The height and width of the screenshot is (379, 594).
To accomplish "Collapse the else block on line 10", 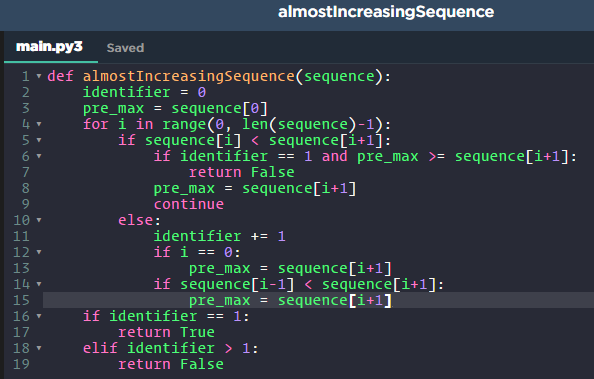I will click(39, 220).
